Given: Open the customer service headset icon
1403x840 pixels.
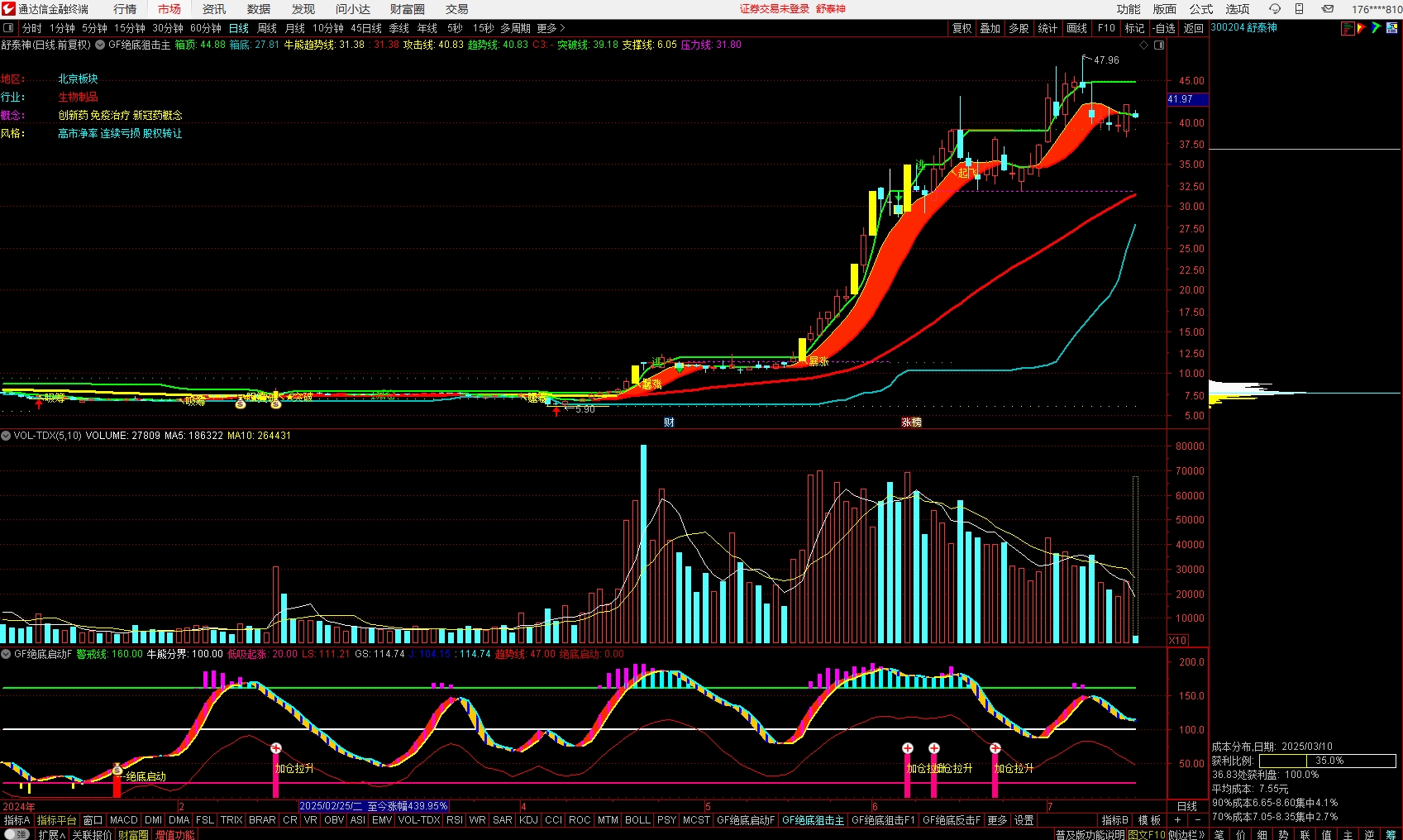Looking at the screenshot, I should pos(1274,9).
